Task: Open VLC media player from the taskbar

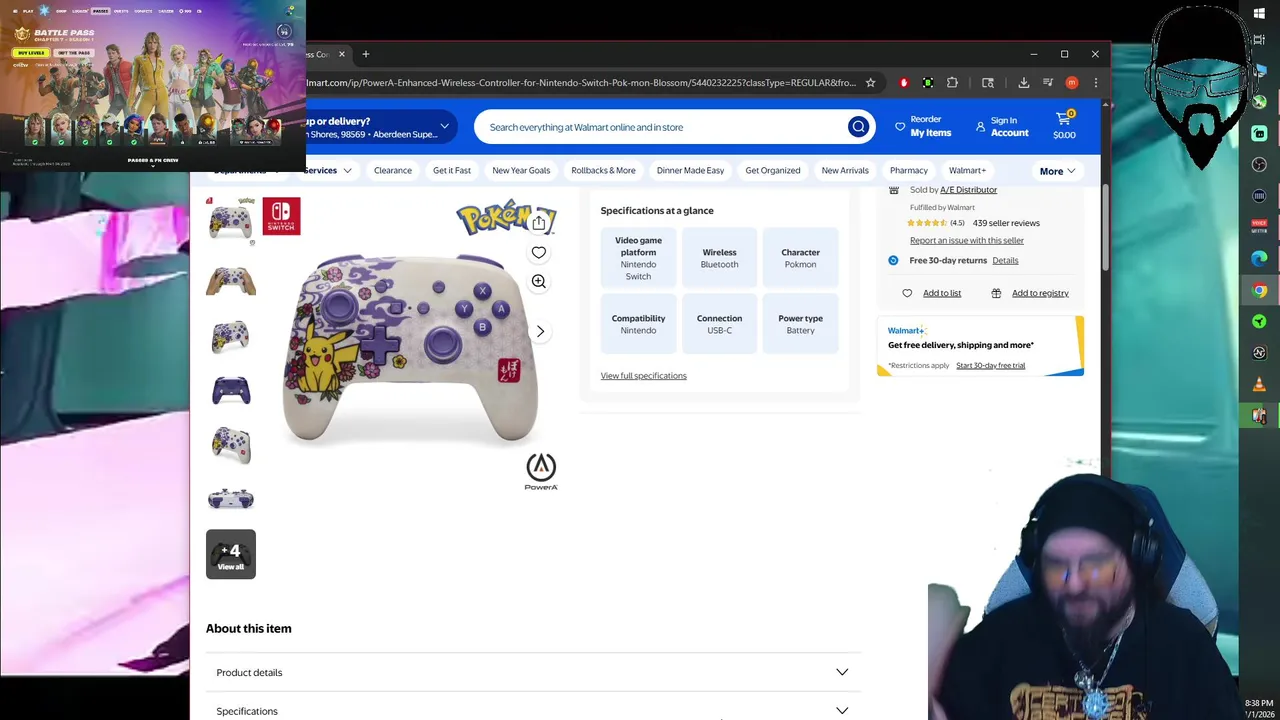Action: (x=1259, y=384)
